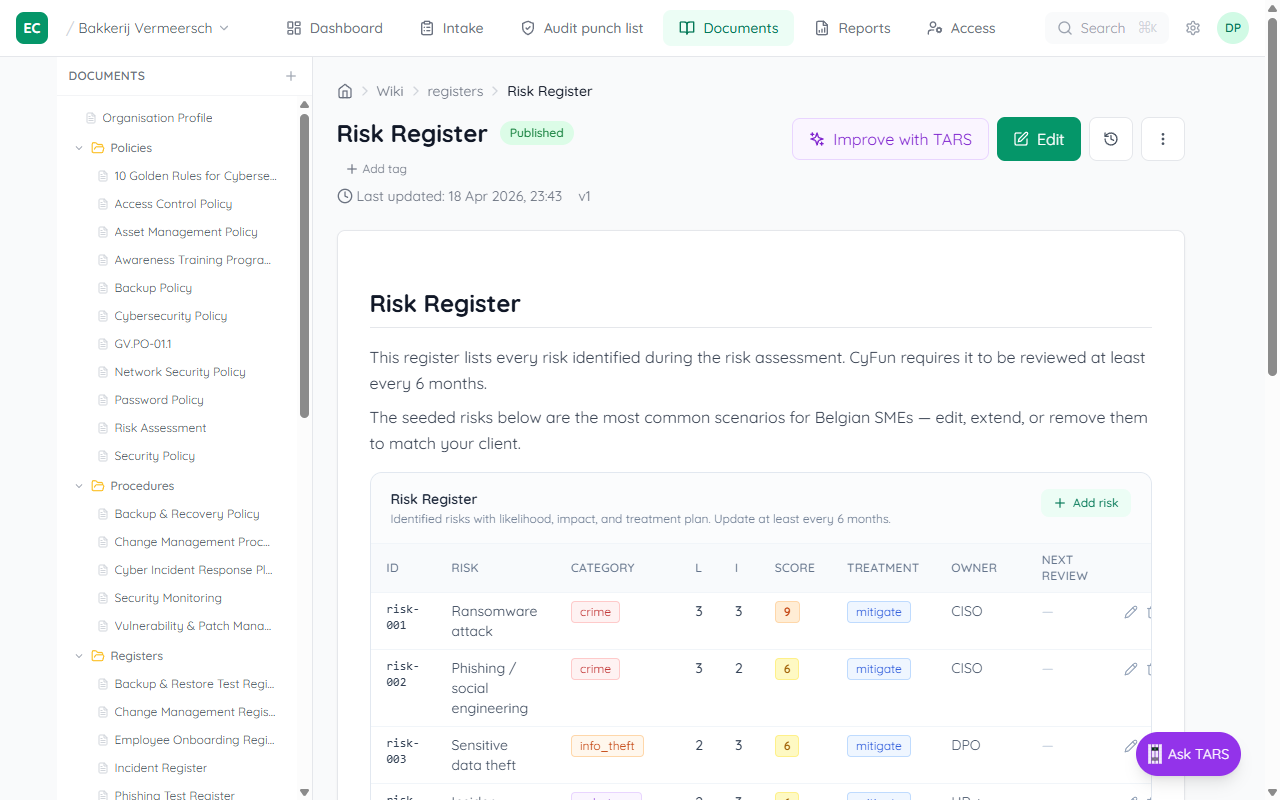The image size is (1280, 800).
Task: Open the Password Policy document
Action: click(x=161, y=399)
